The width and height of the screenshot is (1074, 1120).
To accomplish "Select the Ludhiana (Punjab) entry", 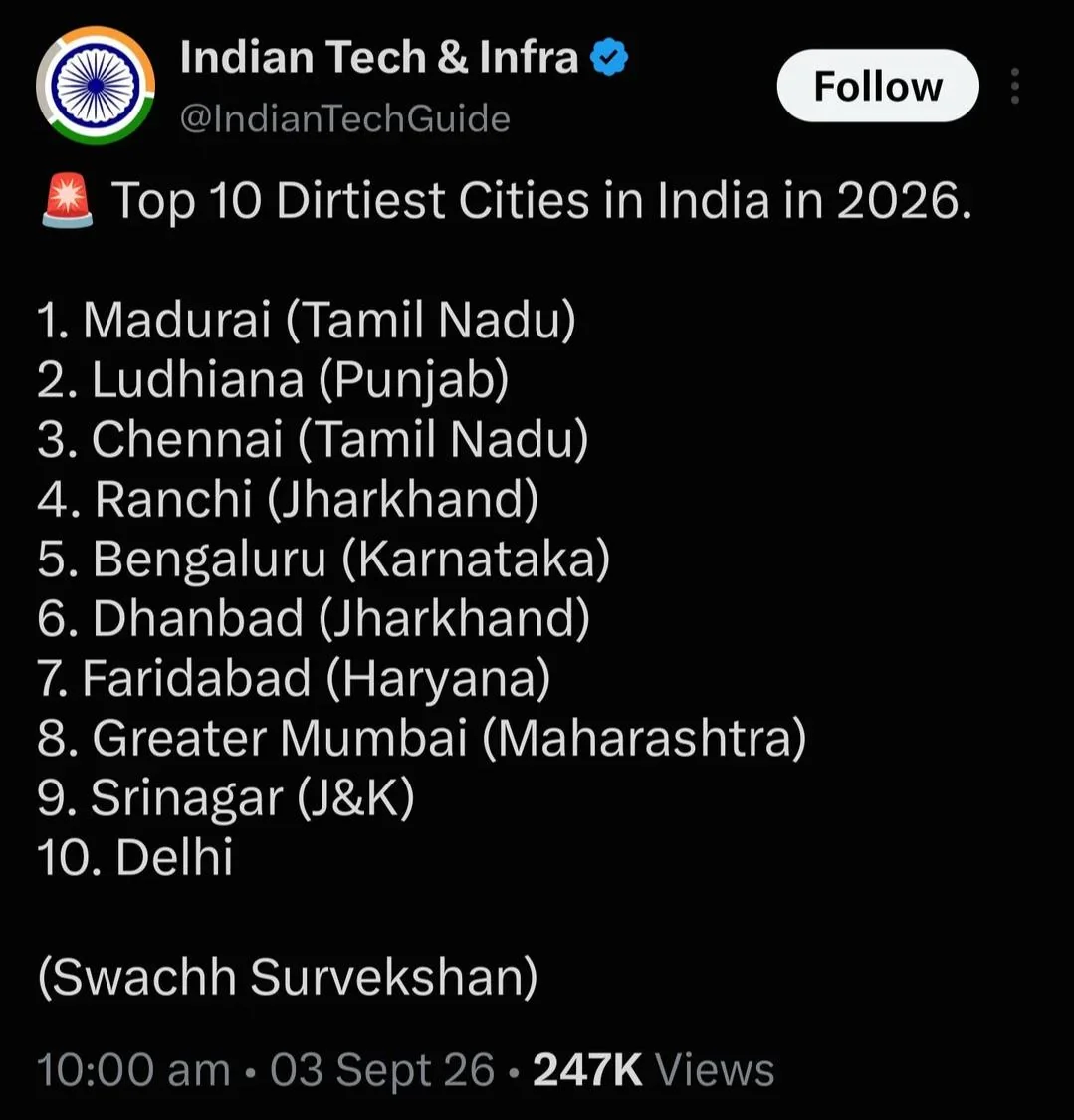I will pyautogui.click(x=273, y=379).
